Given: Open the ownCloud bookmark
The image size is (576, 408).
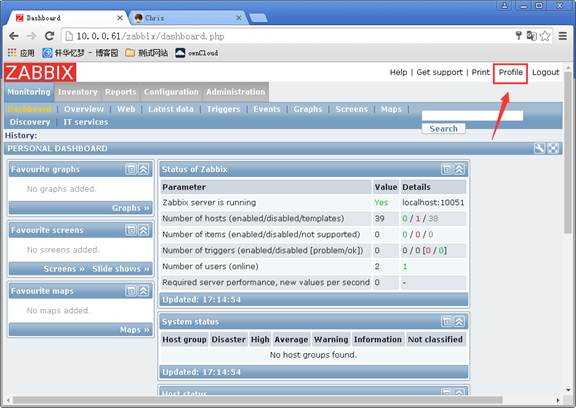Looking at the screenshot, I should point(197,53).
